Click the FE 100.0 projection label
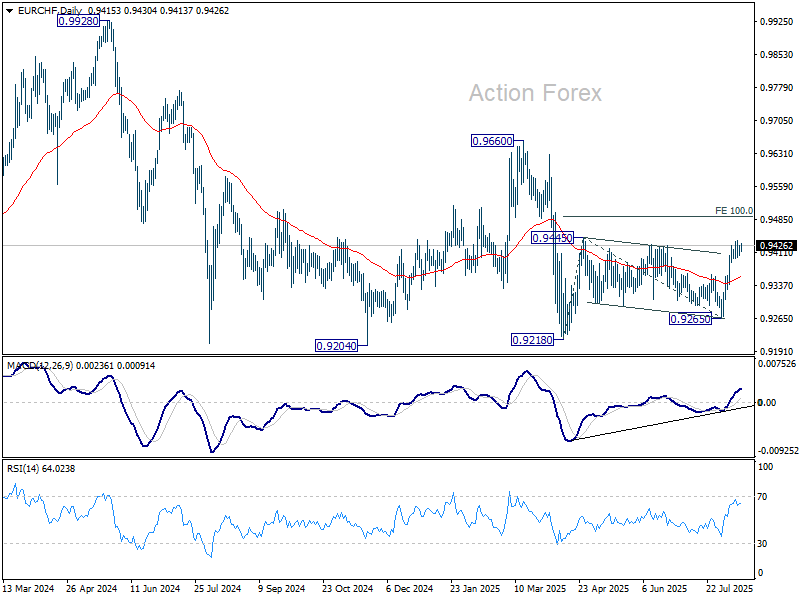800x600 pixels. point(734,211)
